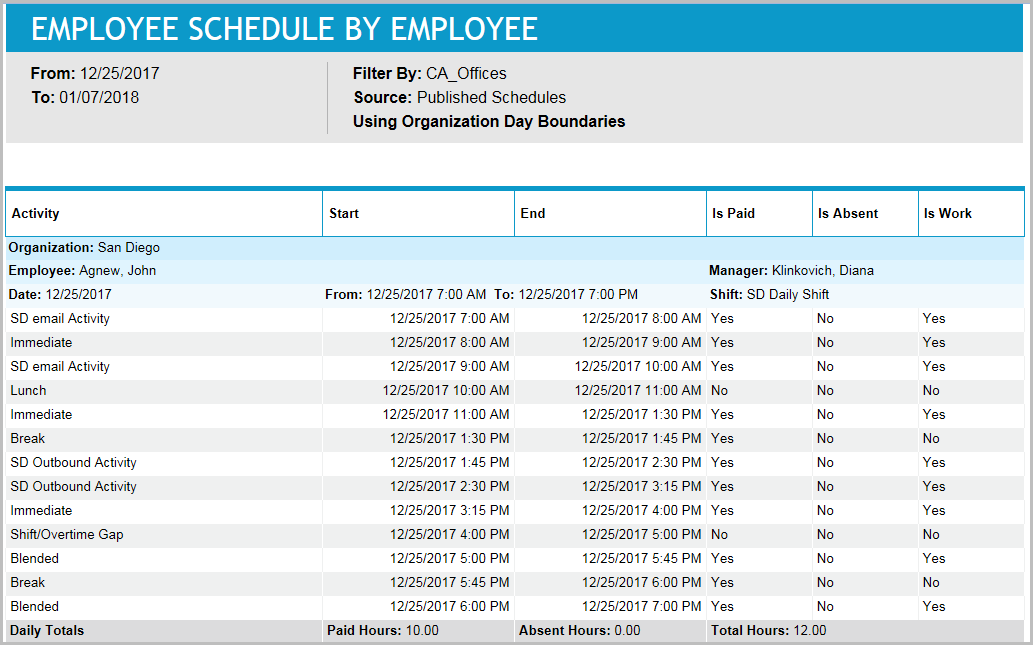Image resolution: width=1033 pixels, height=645 pixels.
Task: Click the Is Work column header
Action: 945,213
